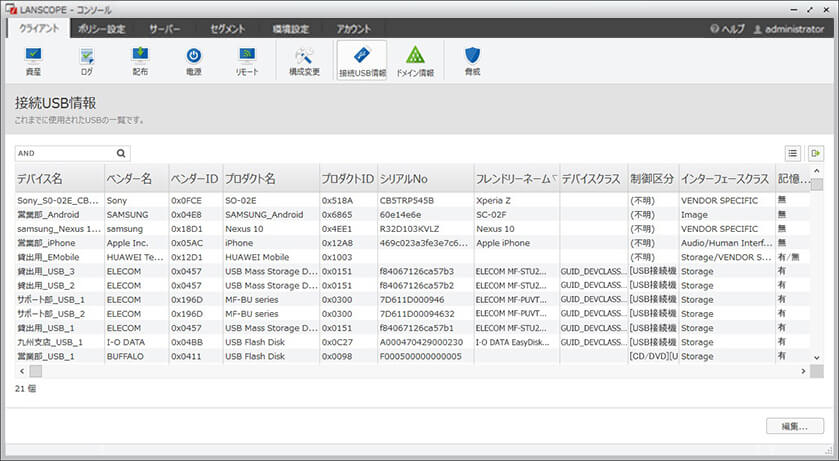Open the 資産 assets icon
The height and width of the screenshot is (461, 839).
pyautogui.click(x=33, y=60)
